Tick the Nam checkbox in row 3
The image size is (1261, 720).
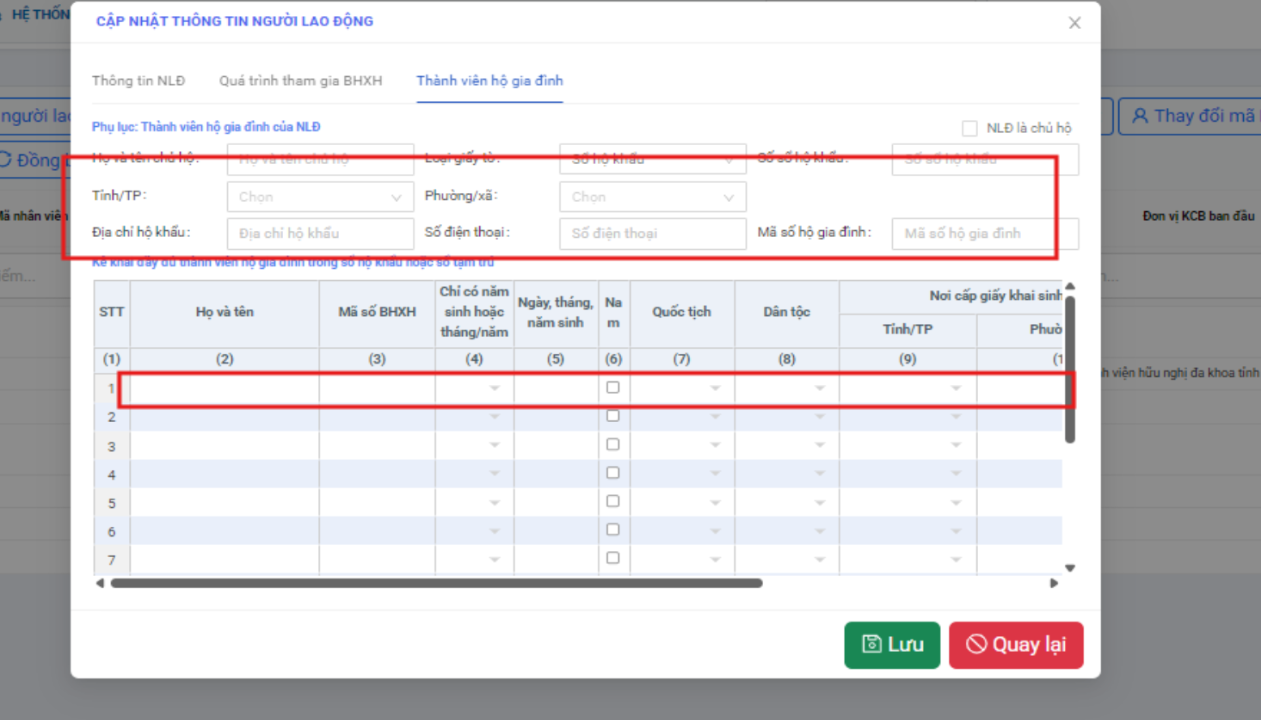(613, 445)
